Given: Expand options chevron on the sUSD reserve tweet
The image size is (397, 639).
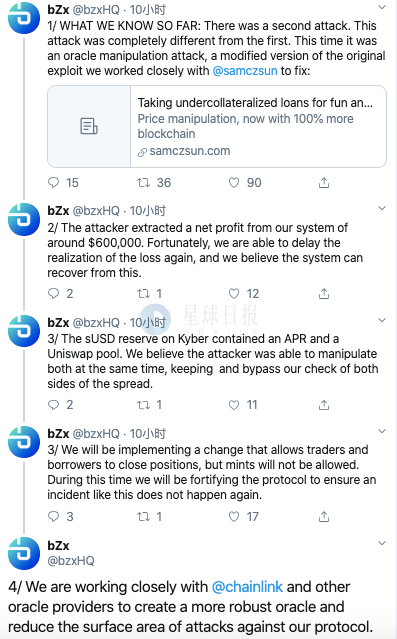Looking at the screenshot, I should 382,320.
